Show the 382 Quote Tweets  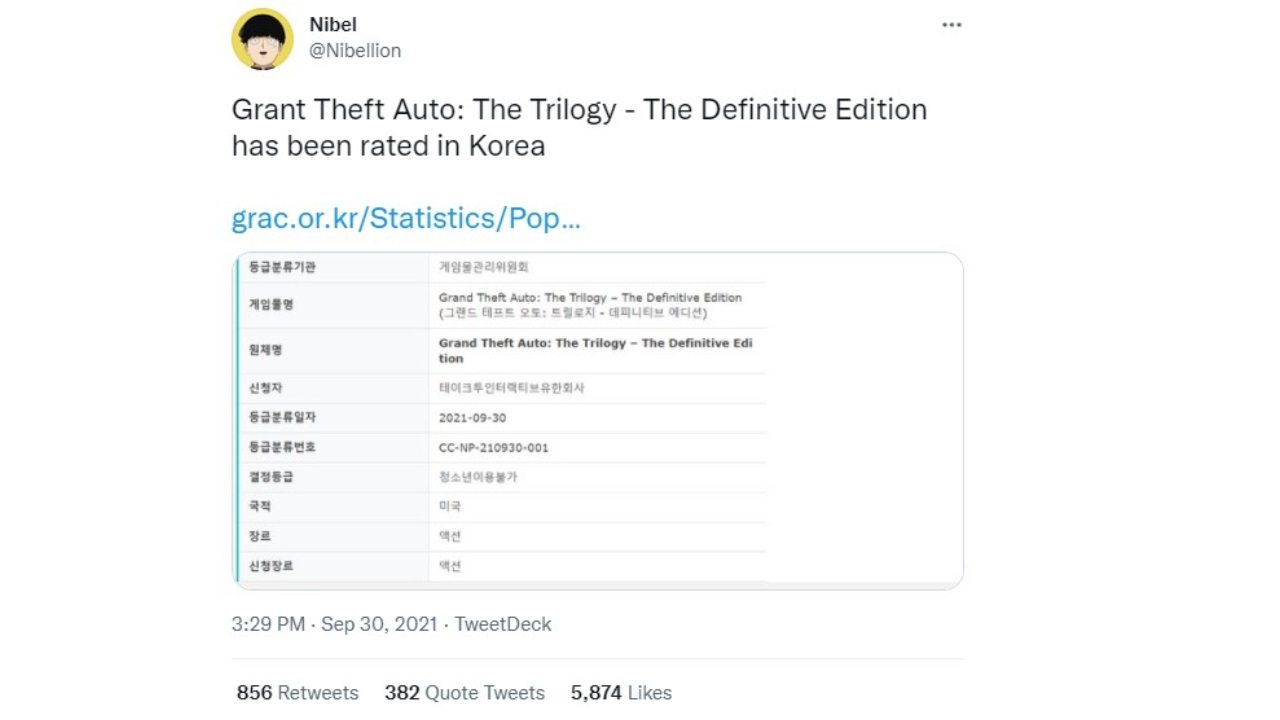click(x=464, y=693)
